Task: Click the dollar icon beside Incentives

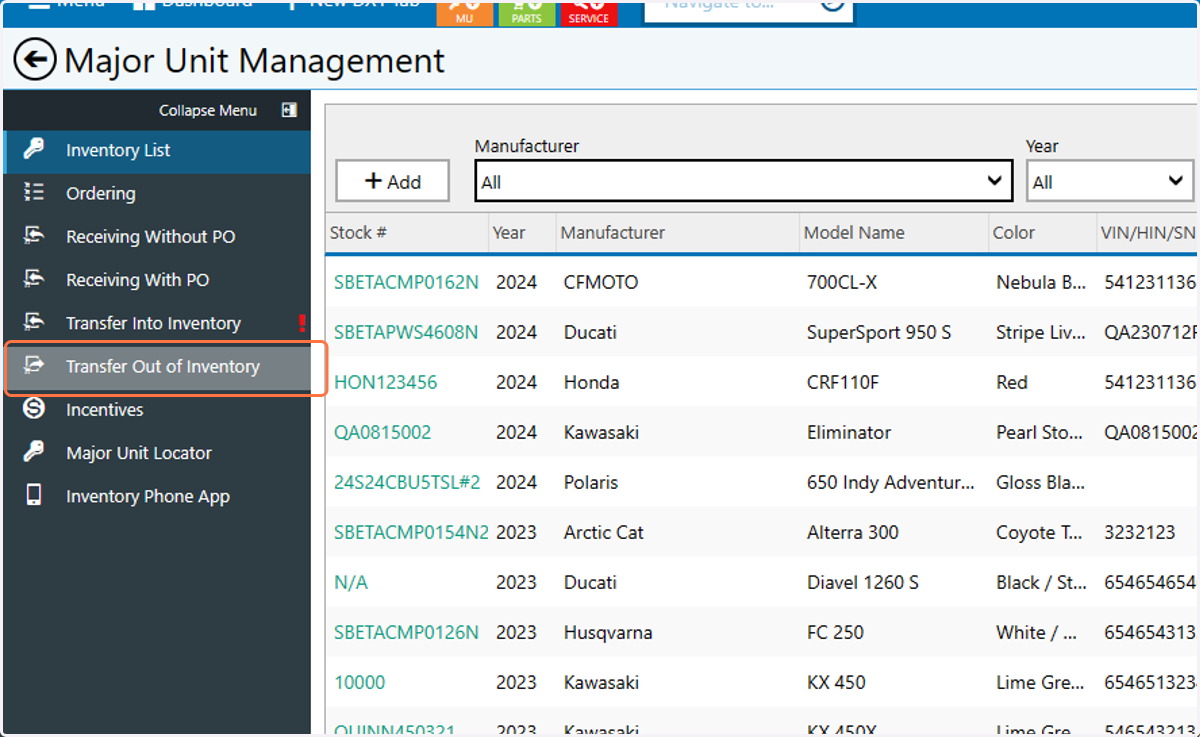Action: tap(34, 409)
